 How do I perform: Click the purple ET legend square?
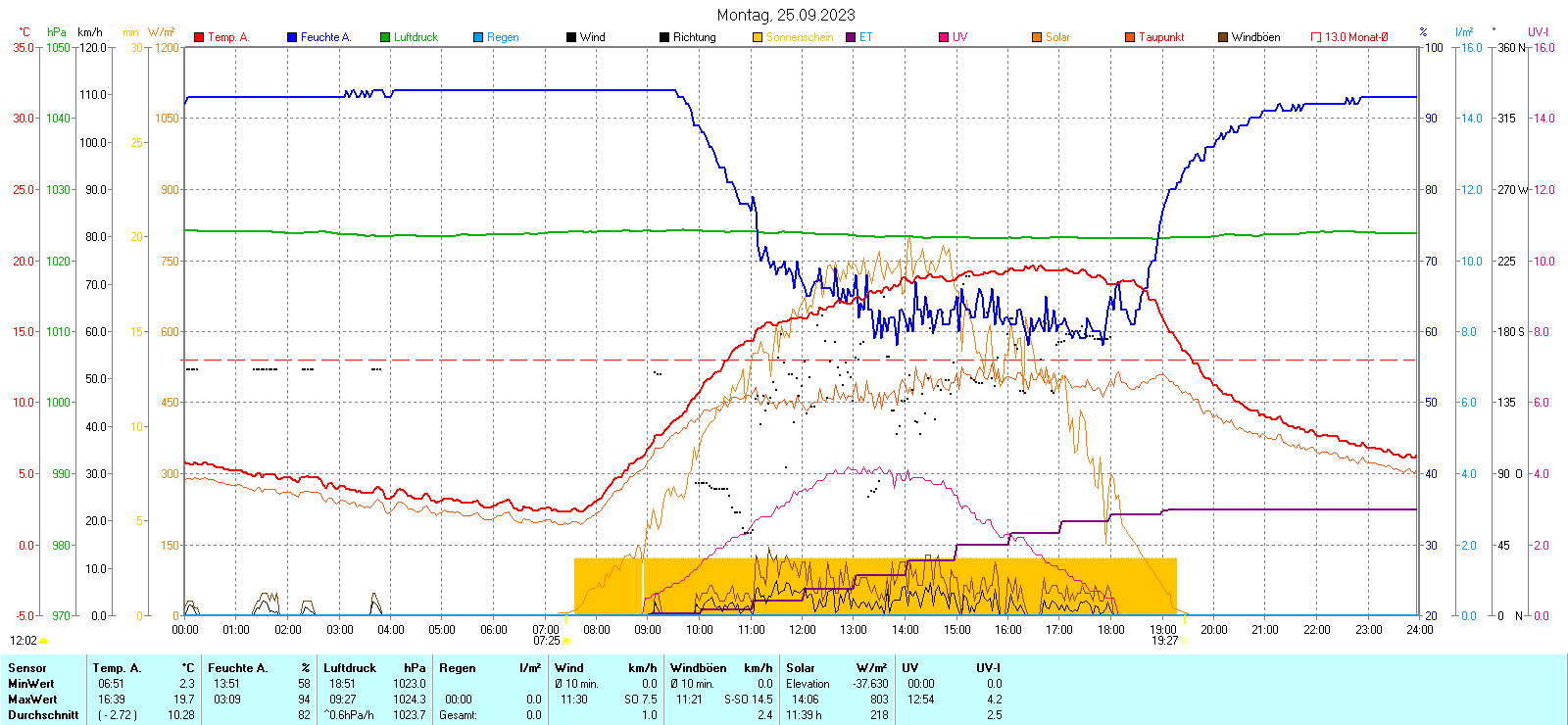click(851, 37)
